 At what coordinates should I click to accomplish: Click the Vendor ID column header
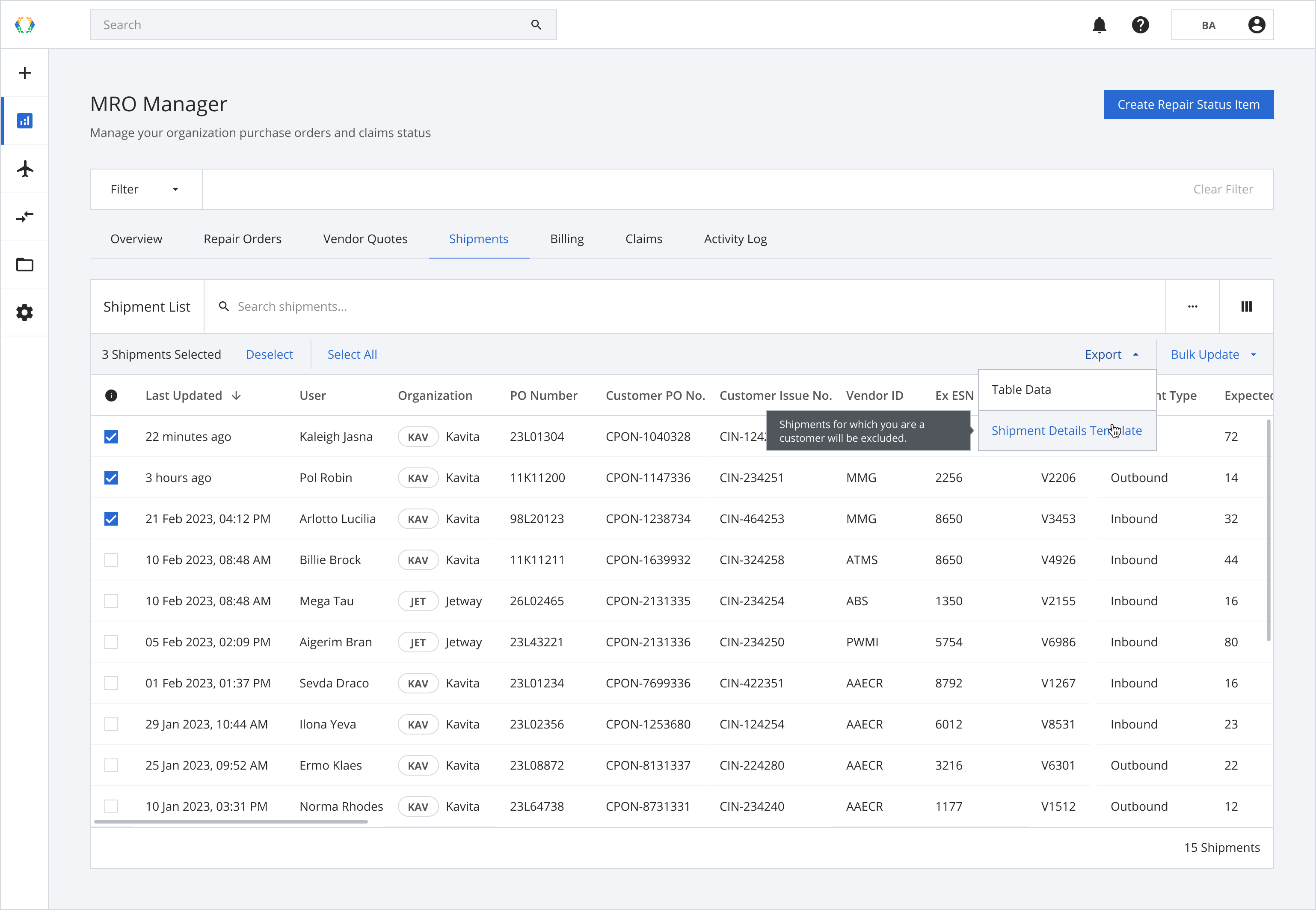pos(874,395)
